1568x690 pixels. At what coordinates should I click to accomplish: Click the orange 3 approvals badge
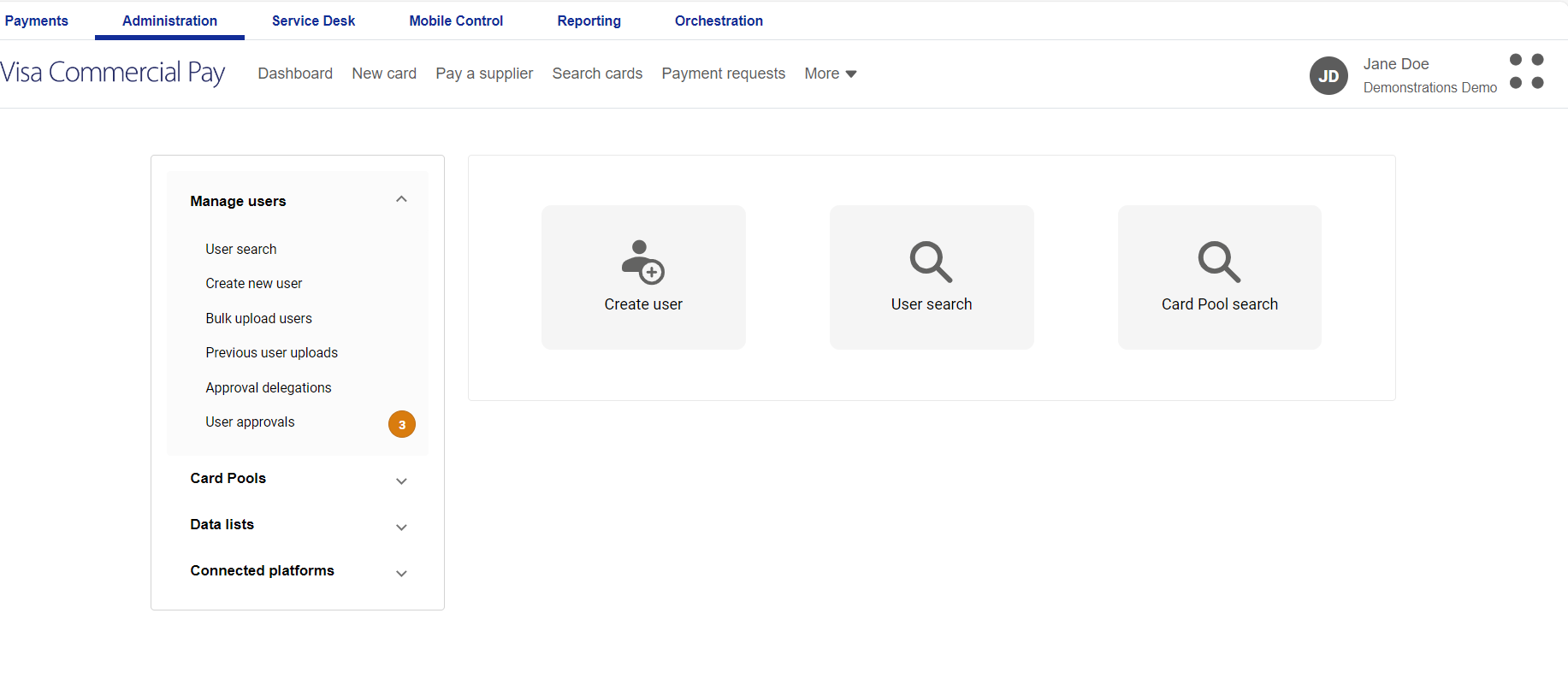pos(402,424)
